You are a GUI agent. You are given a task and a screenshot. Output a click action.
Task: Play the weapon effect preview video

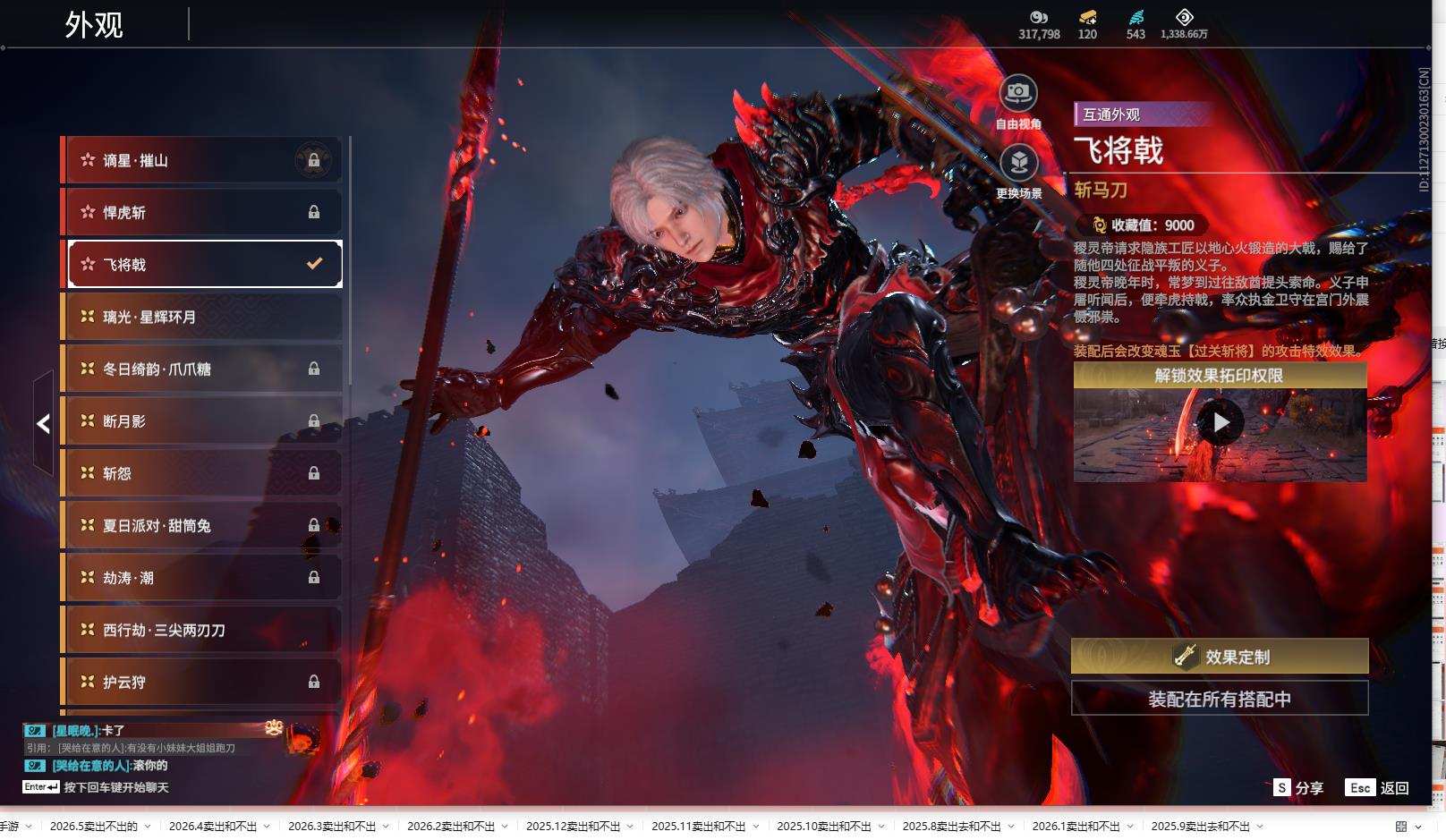pos(1221,421)
